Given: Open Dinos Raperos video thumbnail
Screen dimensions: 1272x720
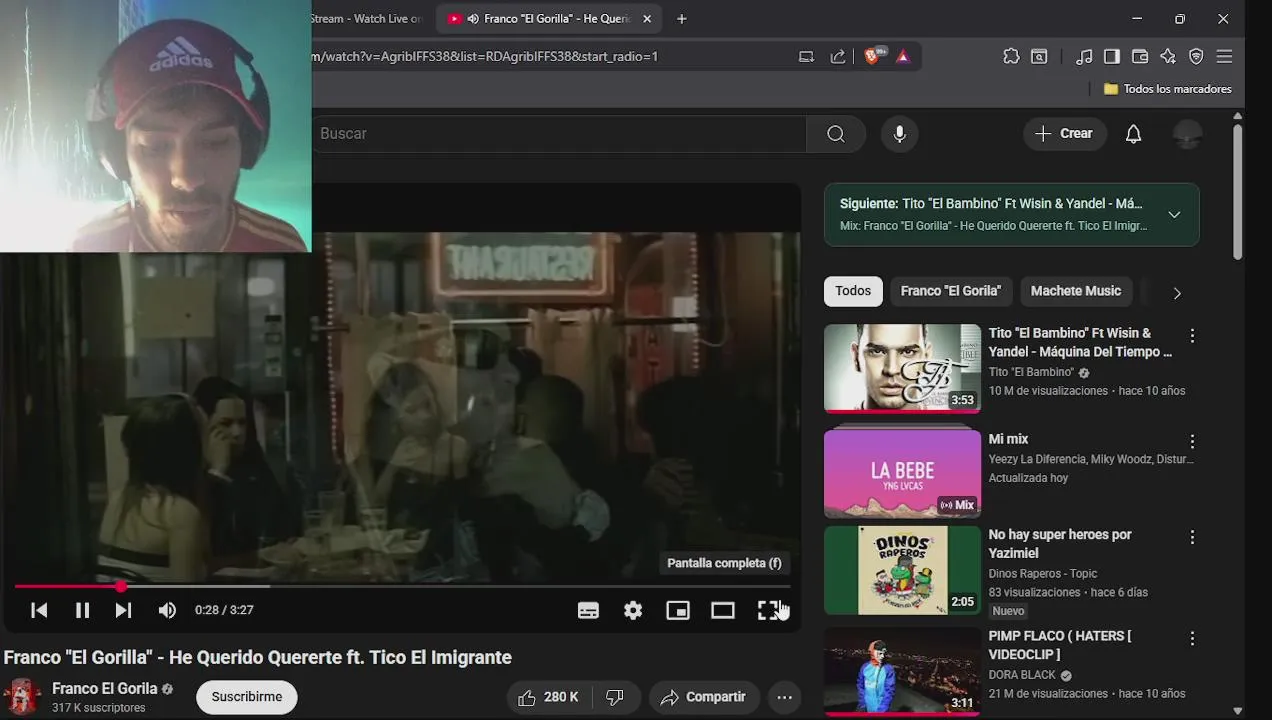Looking at the screenshot, I should 902,570.
